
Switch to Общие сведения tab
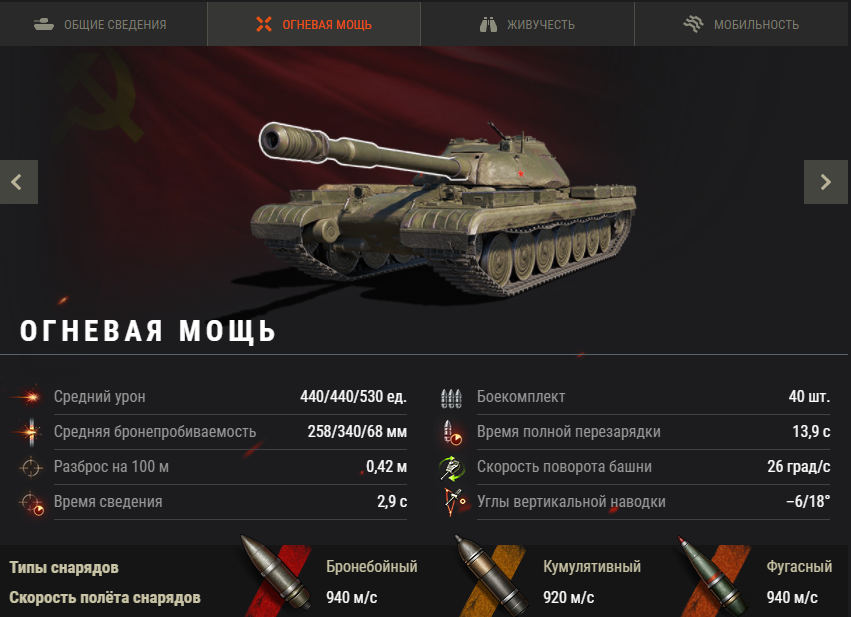[103, 24]
